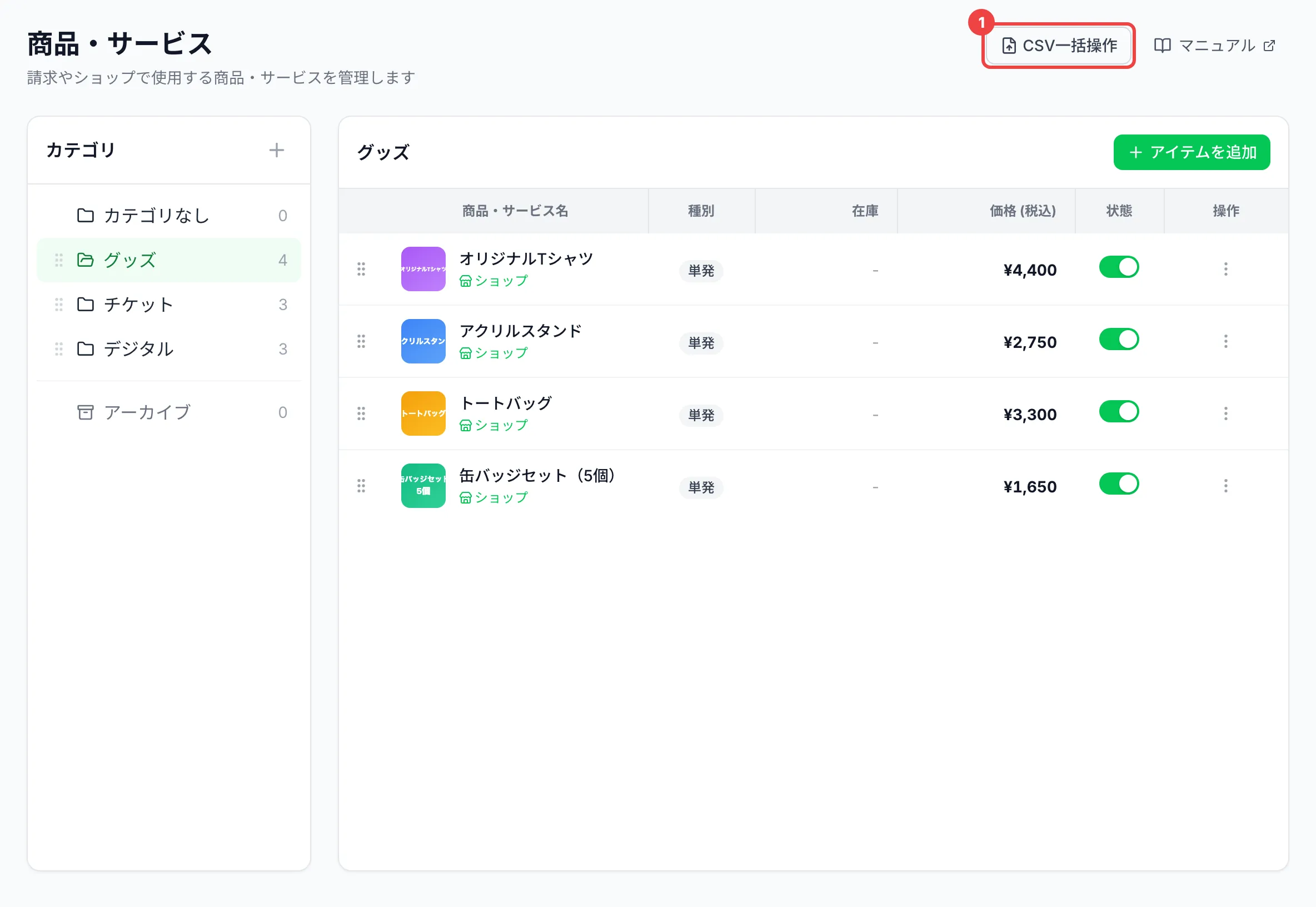1316x907 pixels.
Task: Click the drag handle for オリジナルTシャツ row
Action: (x=361, y=269)
